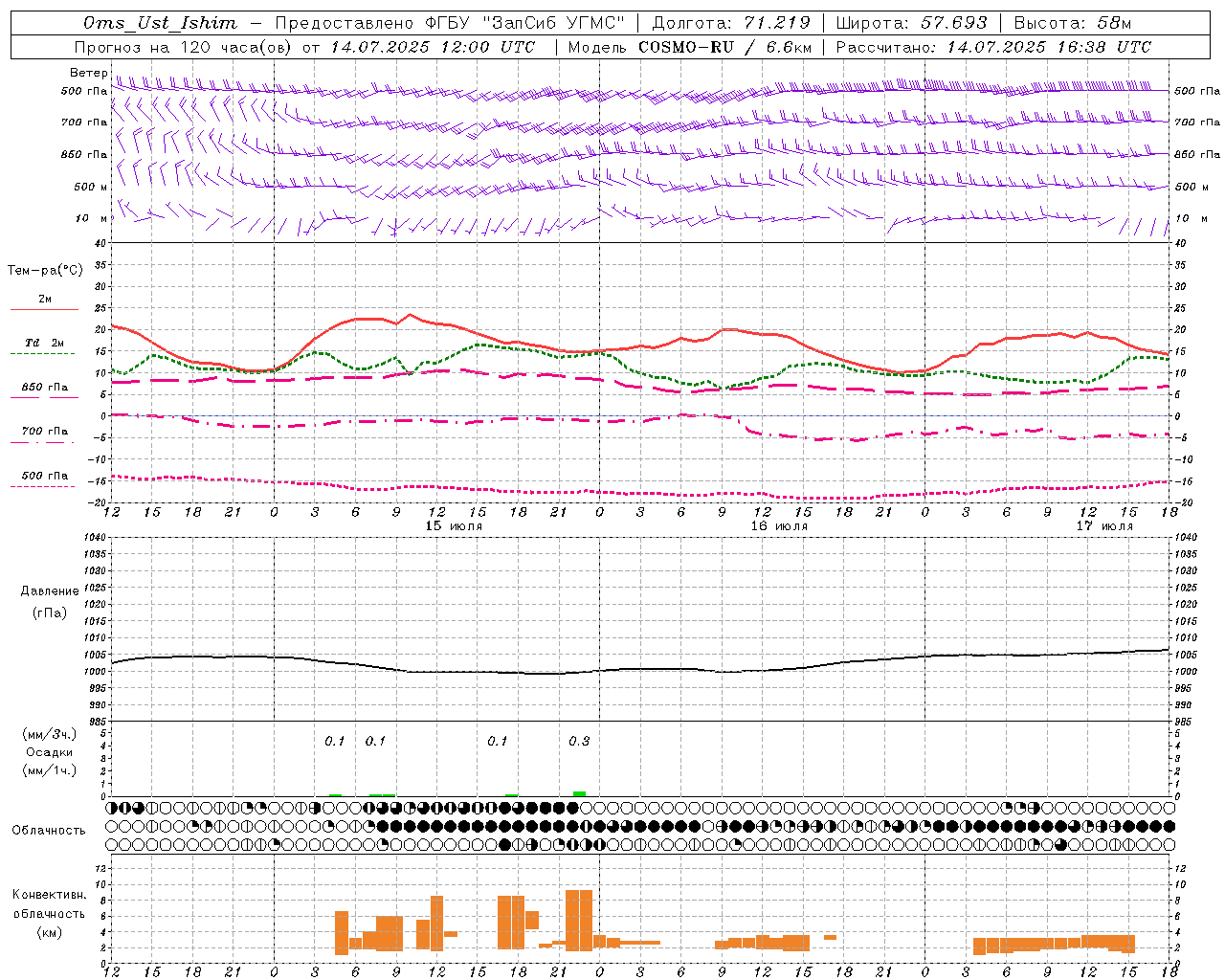Click the 16 июля date label
This screenshot has width=1225, height=980.
[779, 526]
